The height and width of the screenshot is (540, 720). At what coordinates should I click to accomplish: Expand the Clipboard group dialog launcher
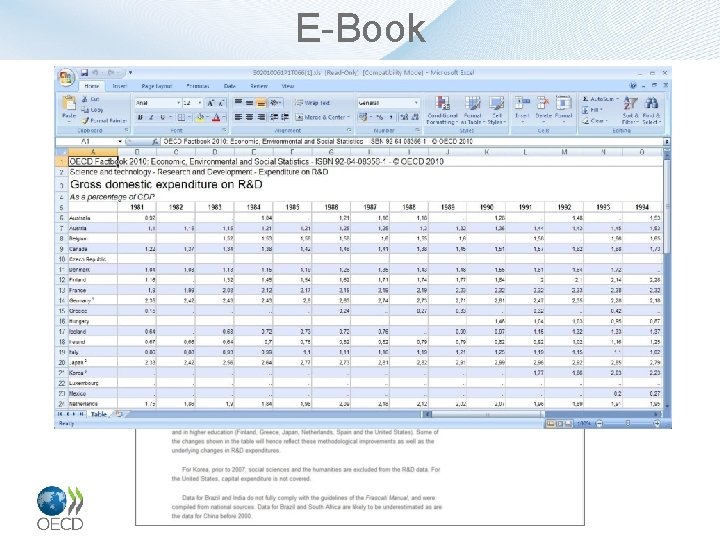point(127,130)
